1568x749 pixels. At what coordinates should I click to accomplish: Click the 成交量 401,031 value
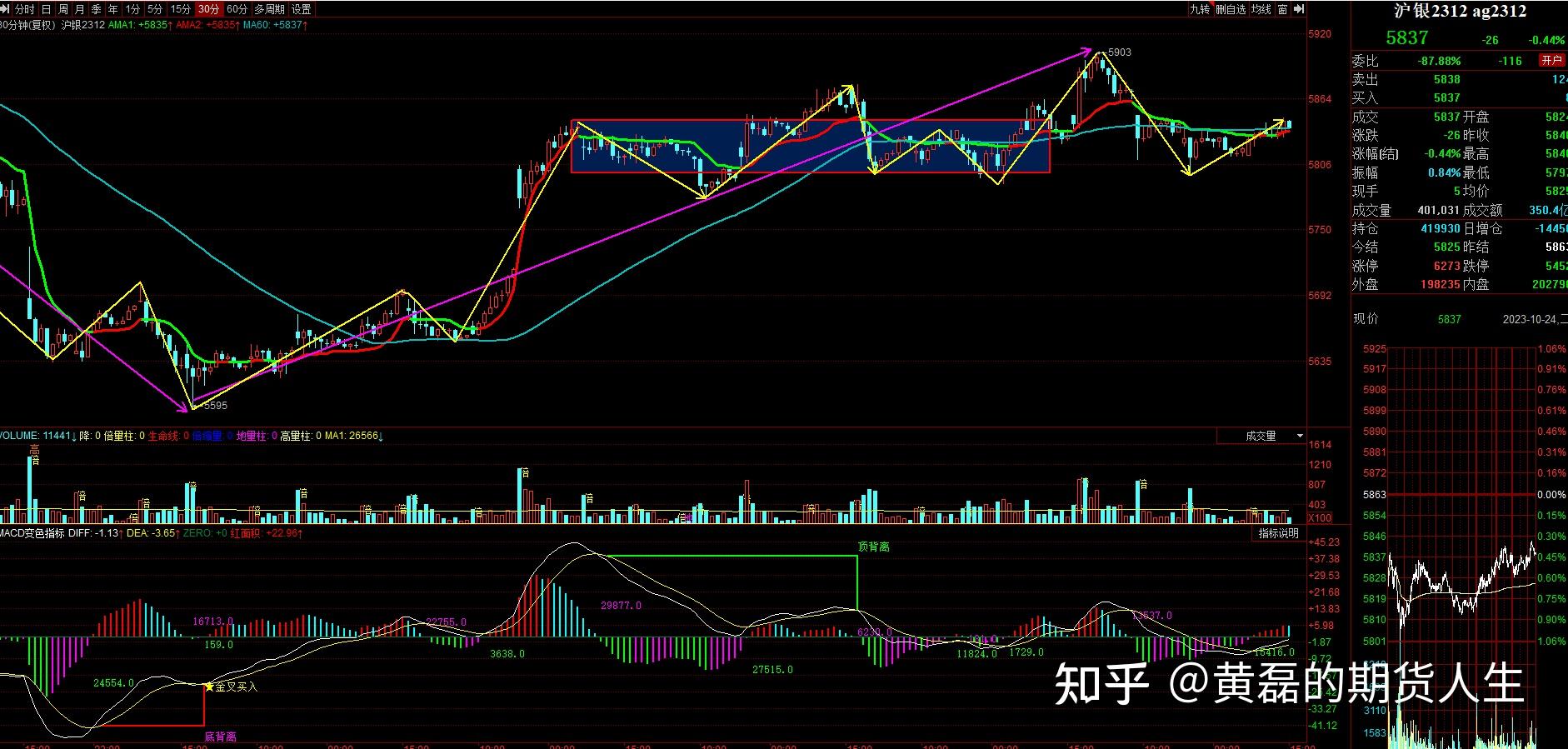pos(1439,210)
